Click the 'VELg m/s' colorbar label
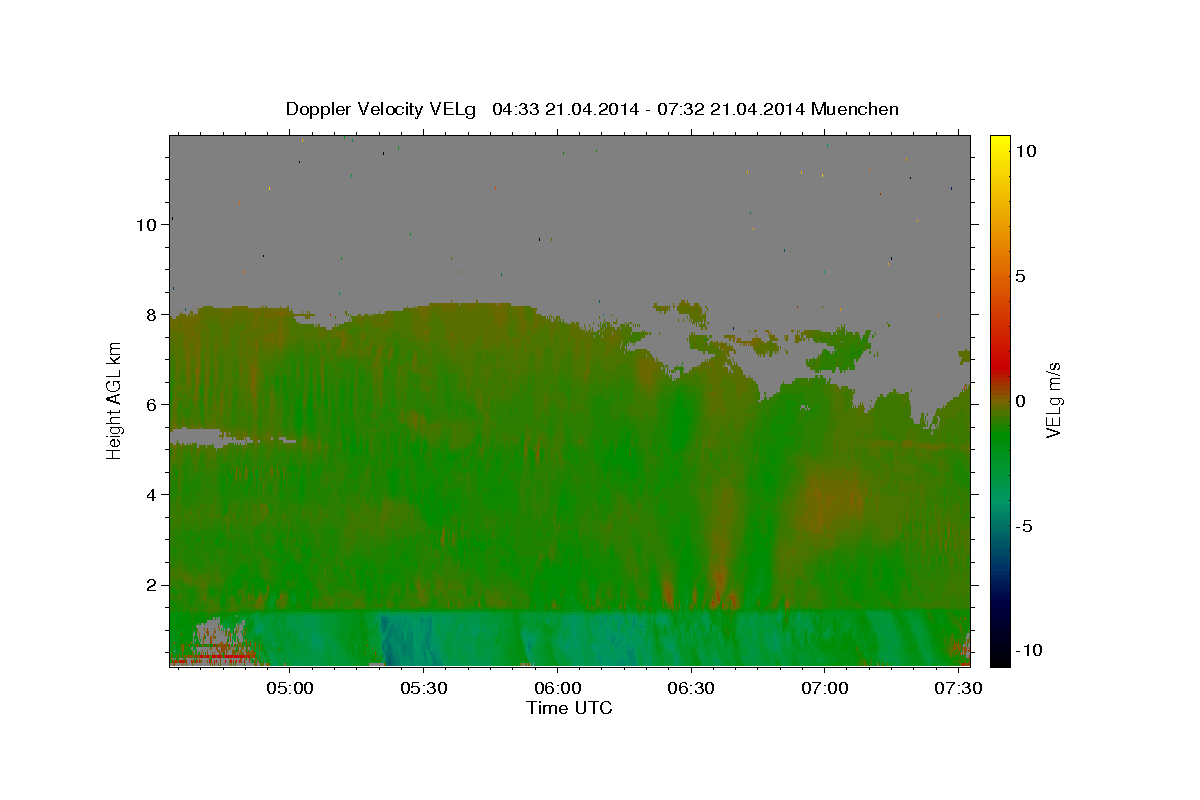The width and height of the screenshot is (1200, 800). 1053,399
